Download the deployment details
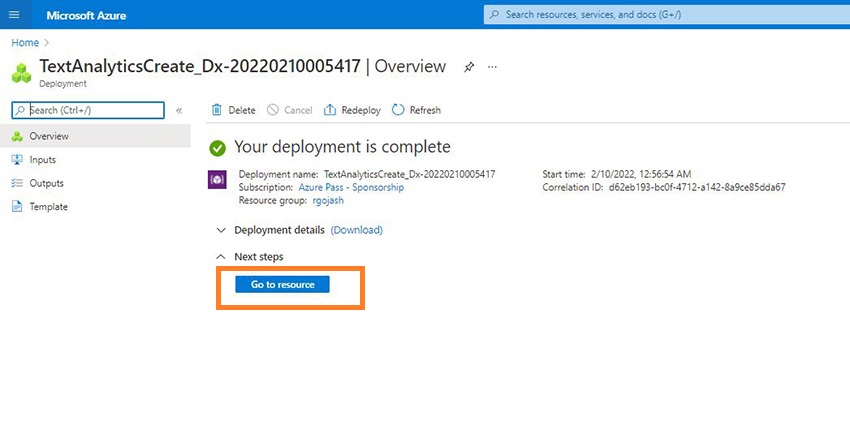 pyautogui.click(x=357, y=230)
